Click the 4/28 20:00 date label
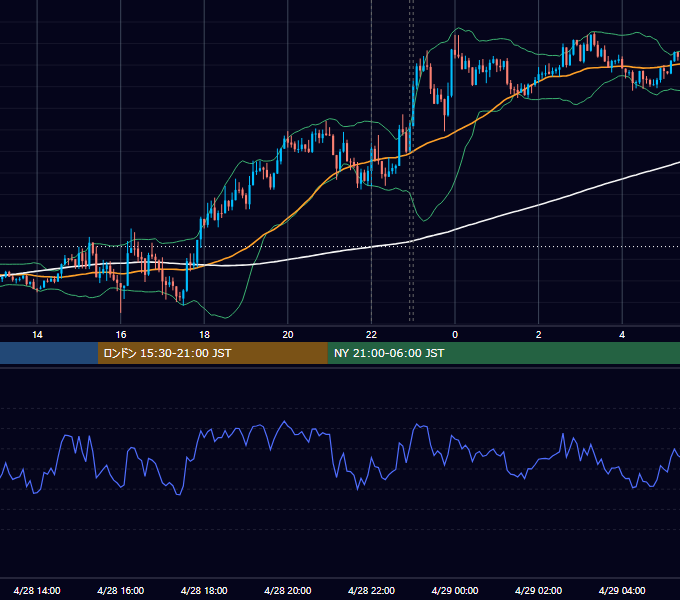 pyautogui.click(x=288, y=590)
